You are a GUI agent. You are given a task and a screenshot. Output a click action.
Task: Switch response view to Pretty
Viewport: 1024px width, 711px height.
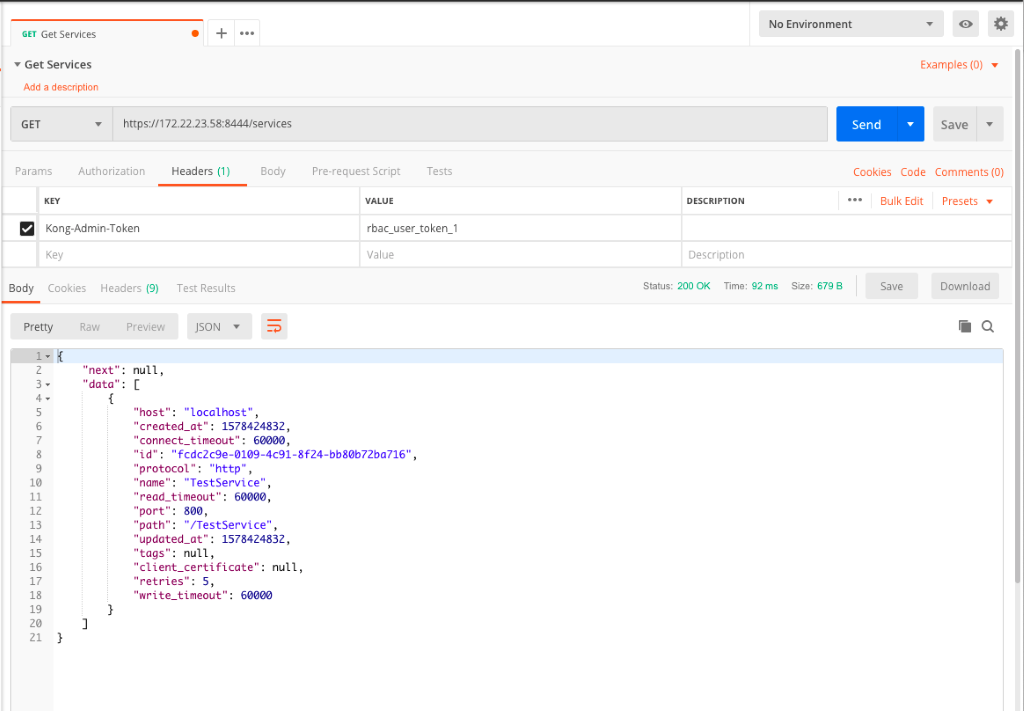coord(38,326)
